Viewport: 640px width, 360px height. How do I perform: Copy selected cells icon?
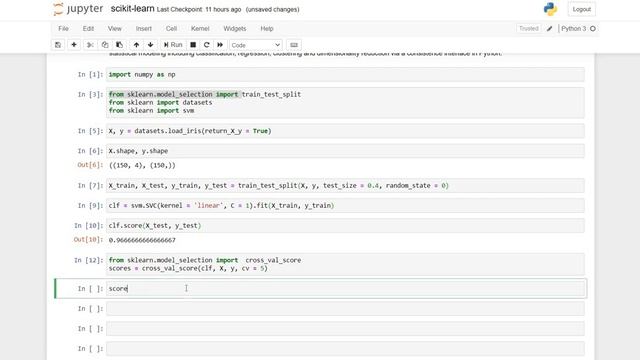[x=105, y=45]
